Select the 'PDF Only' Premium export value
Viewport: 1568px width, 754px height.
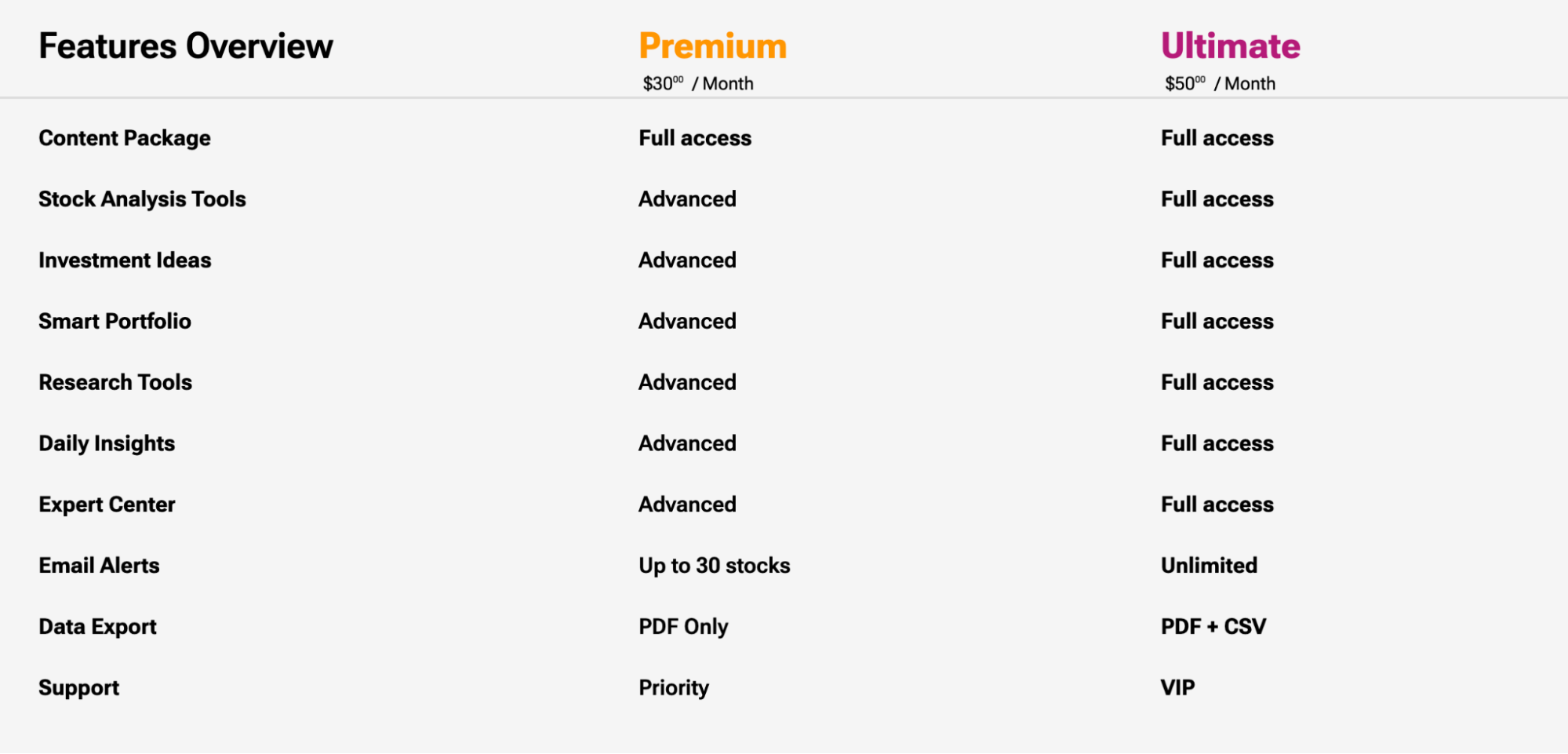point(683,626)
